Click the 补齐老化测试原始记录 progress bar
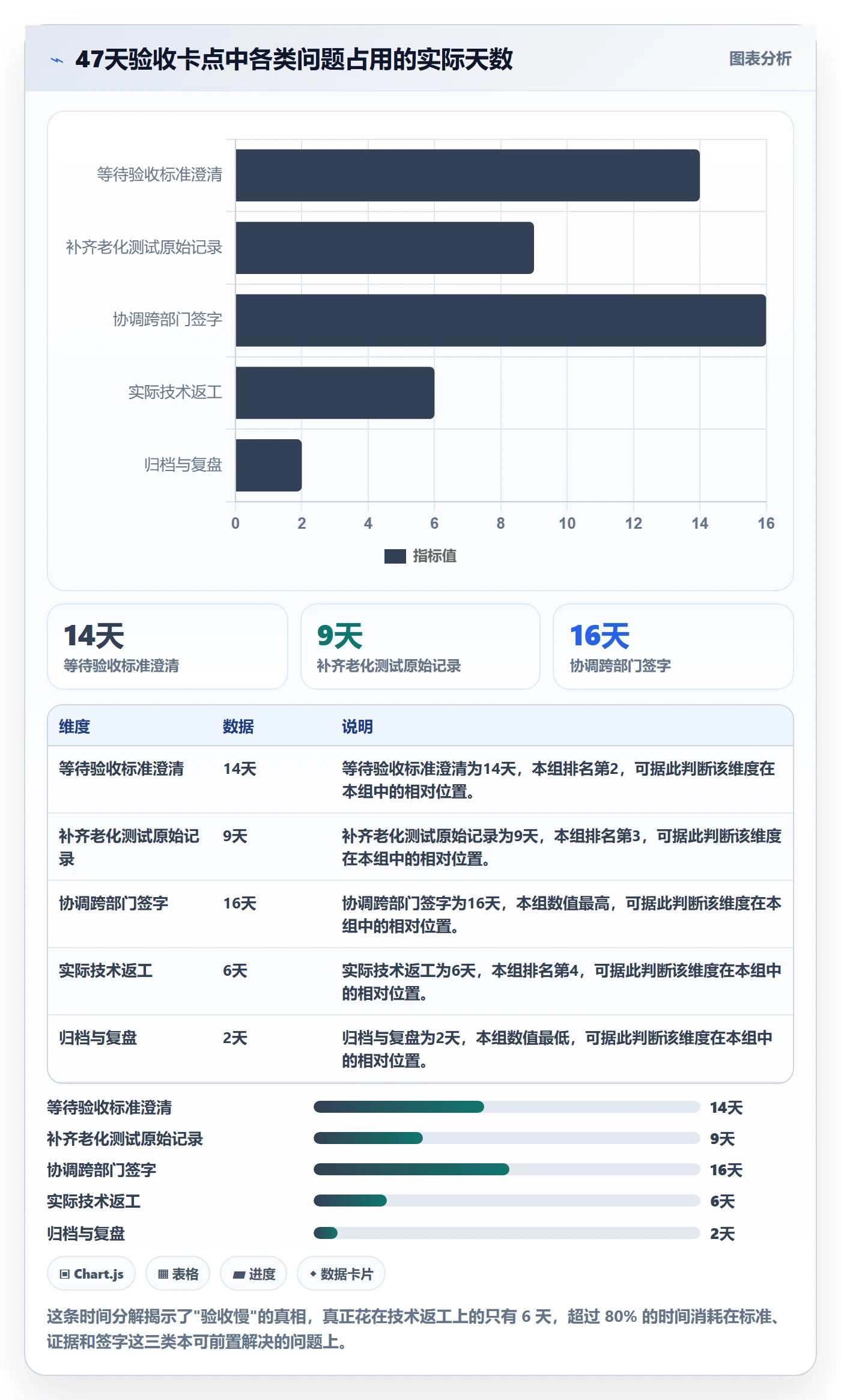Screen dimensions: 841x1400 point(506,1138)
